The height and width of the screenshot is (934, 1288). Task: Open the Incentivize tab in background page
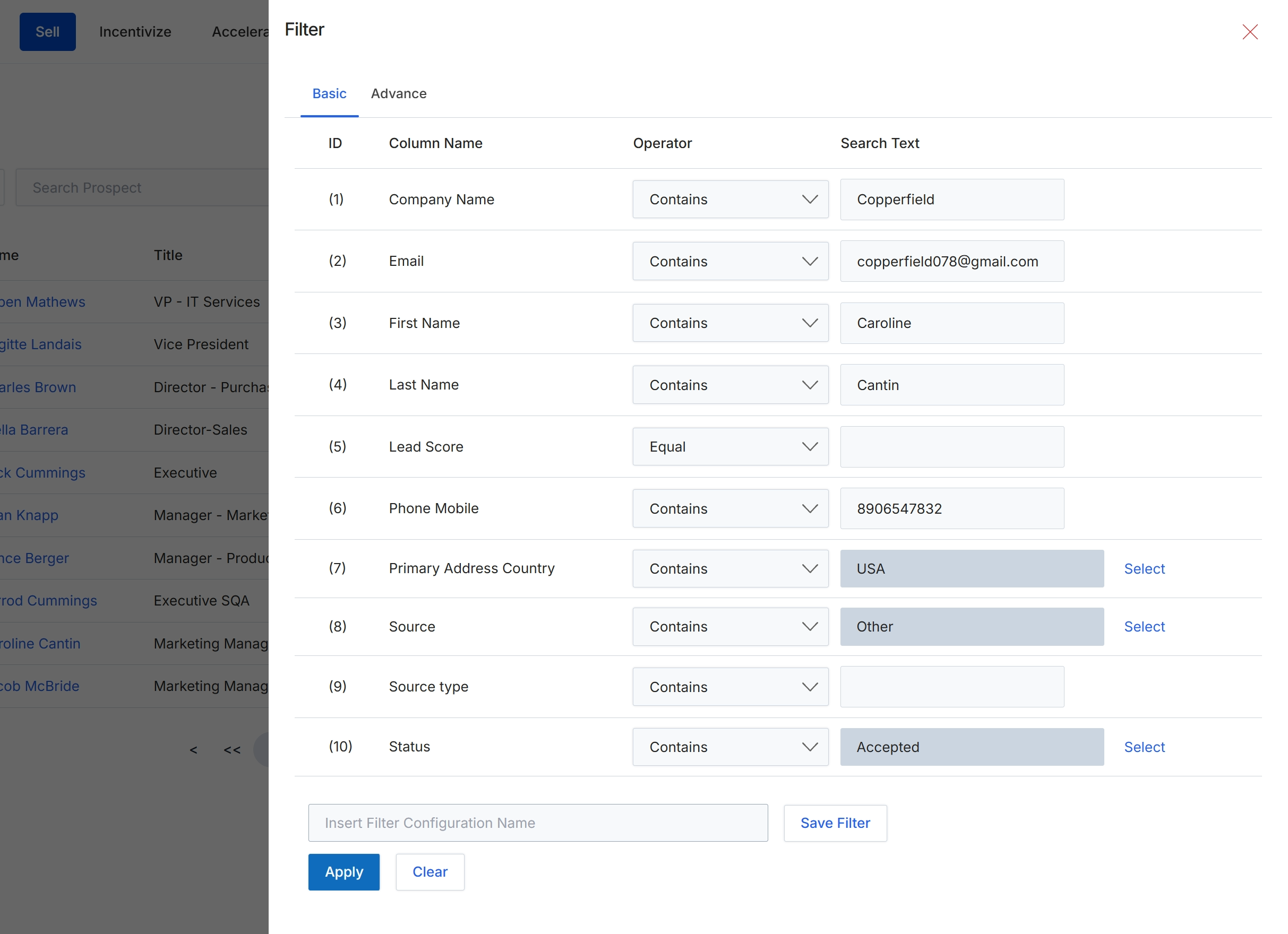click(135, 32)
